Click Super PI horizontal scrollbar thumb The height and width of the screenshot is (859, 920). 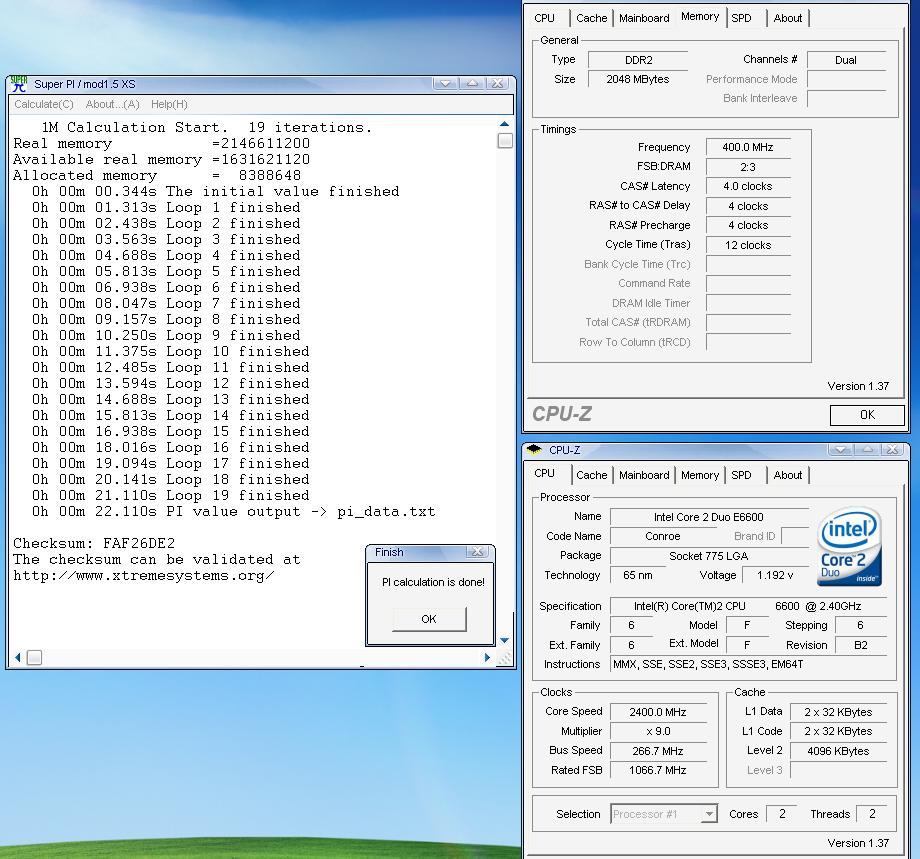(35, 658)
